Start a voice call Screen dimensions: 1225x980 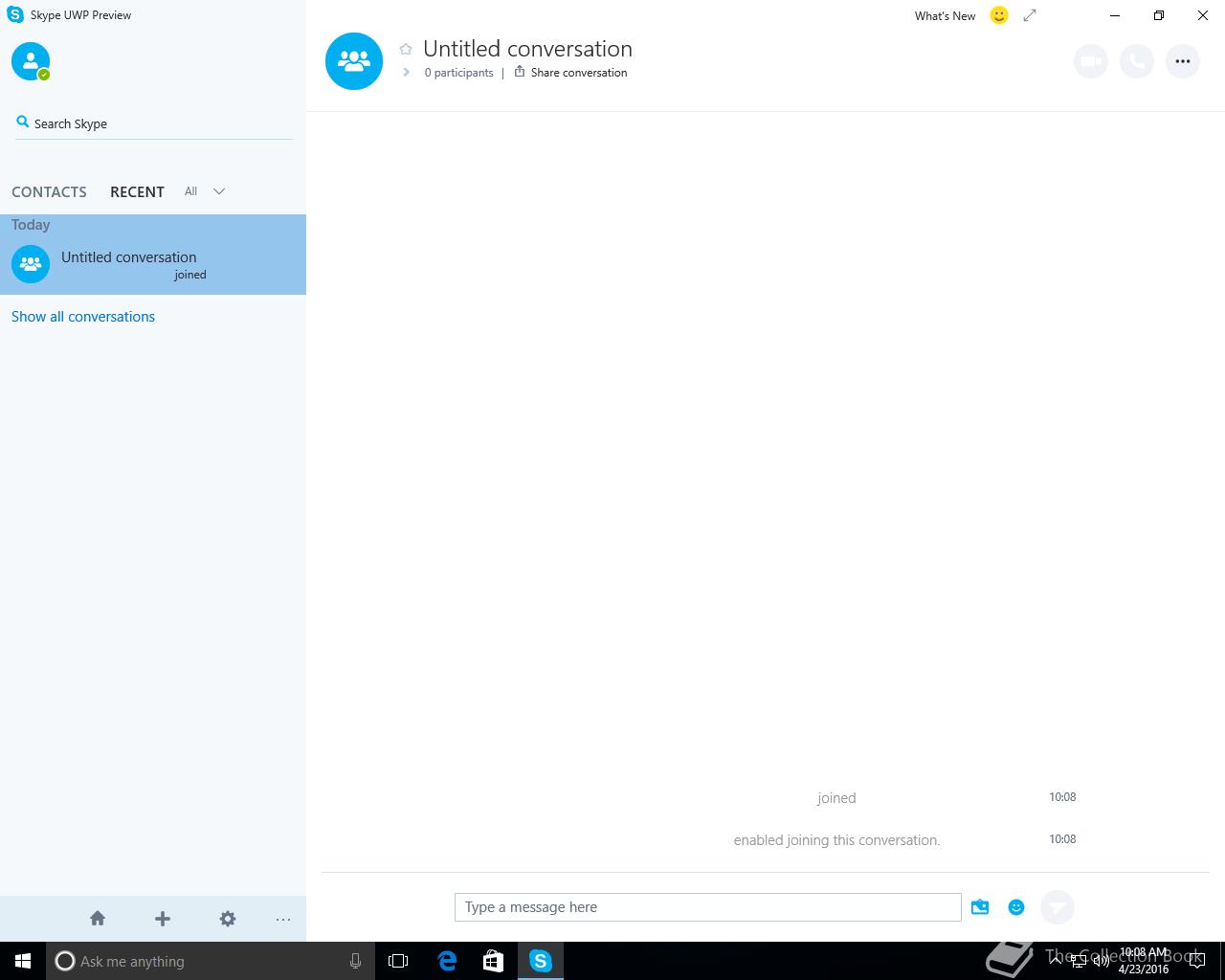point(1137,61)
